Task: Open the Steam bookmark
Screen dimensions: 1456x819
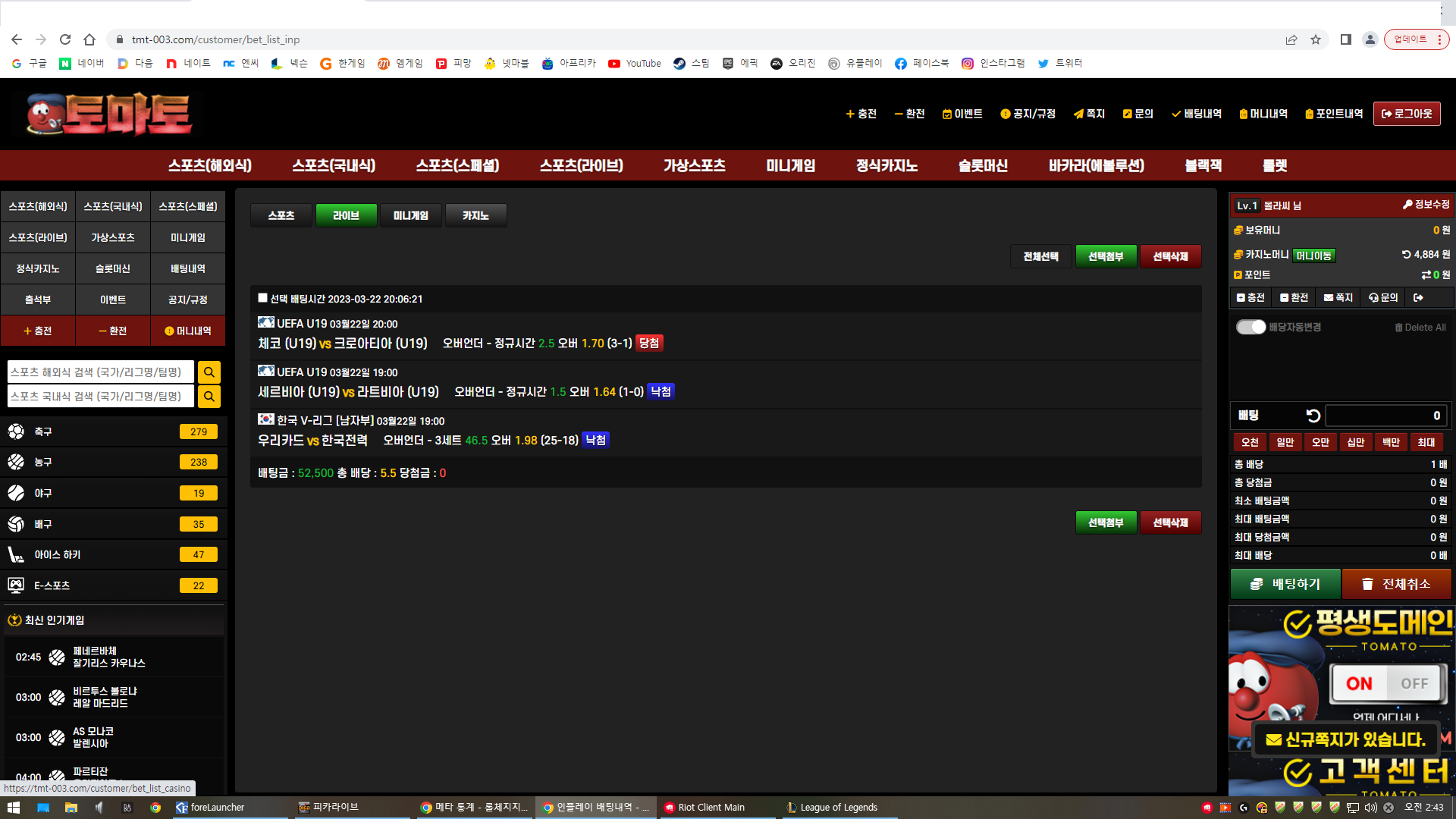Action: (691, 64)
